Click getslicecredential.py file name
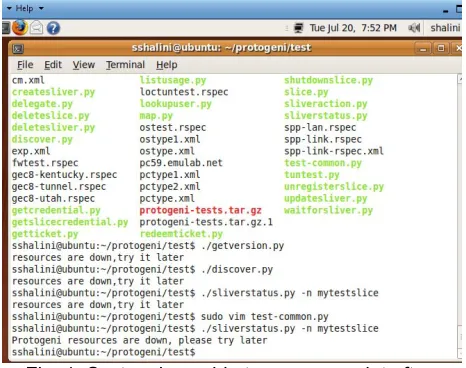 [x=70, y=222]
